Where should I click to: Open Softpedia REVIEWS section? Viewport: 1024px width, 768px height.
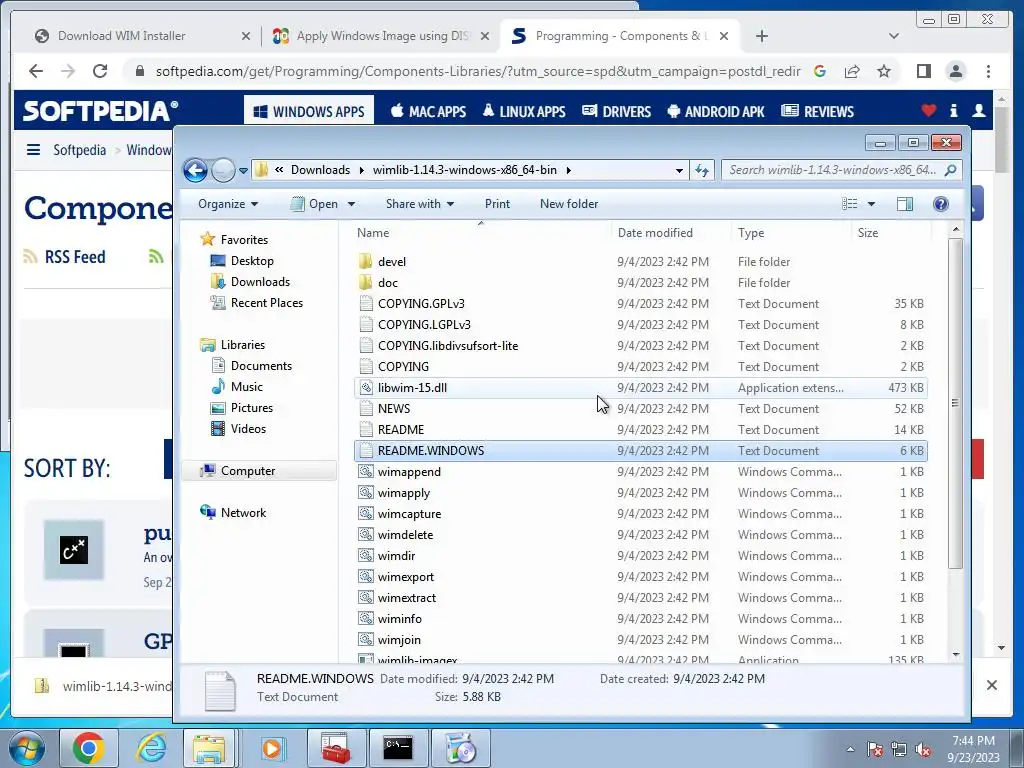818,111
